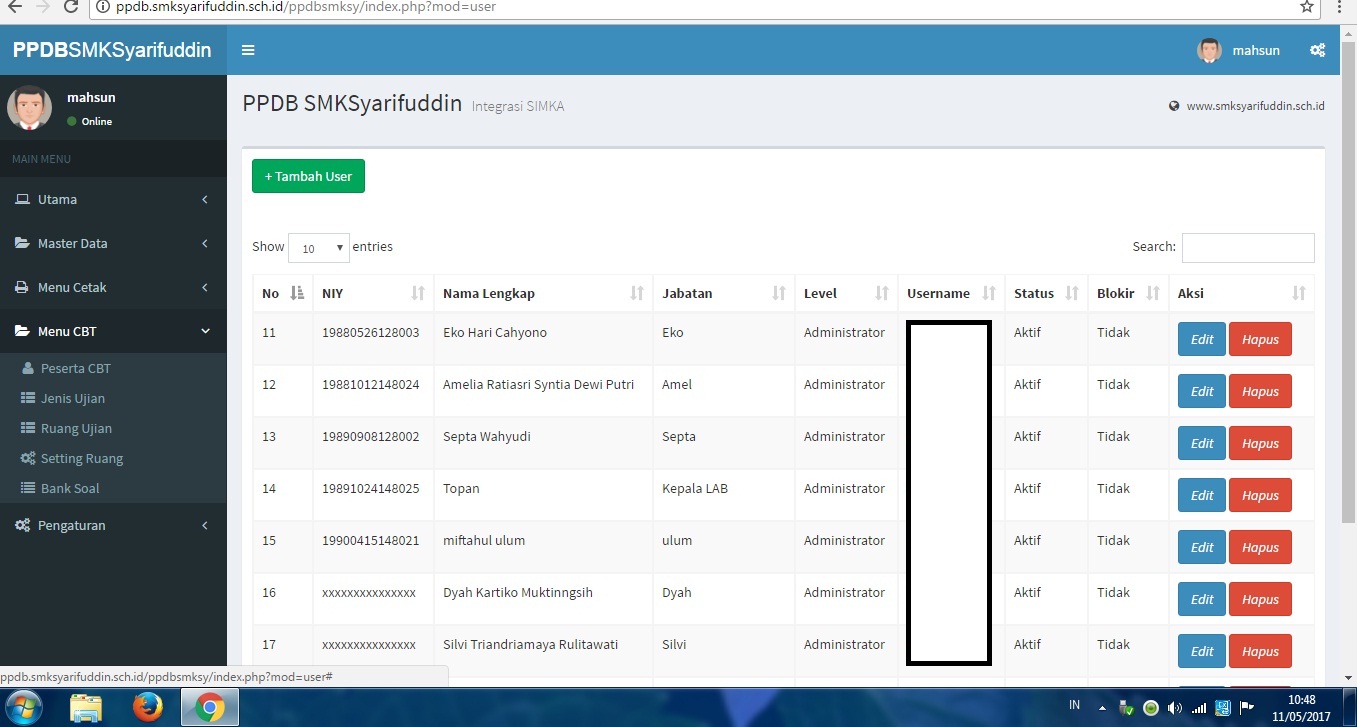Reload the page with refresh icon
1357x727 pixels.
(x=70, y=7)
